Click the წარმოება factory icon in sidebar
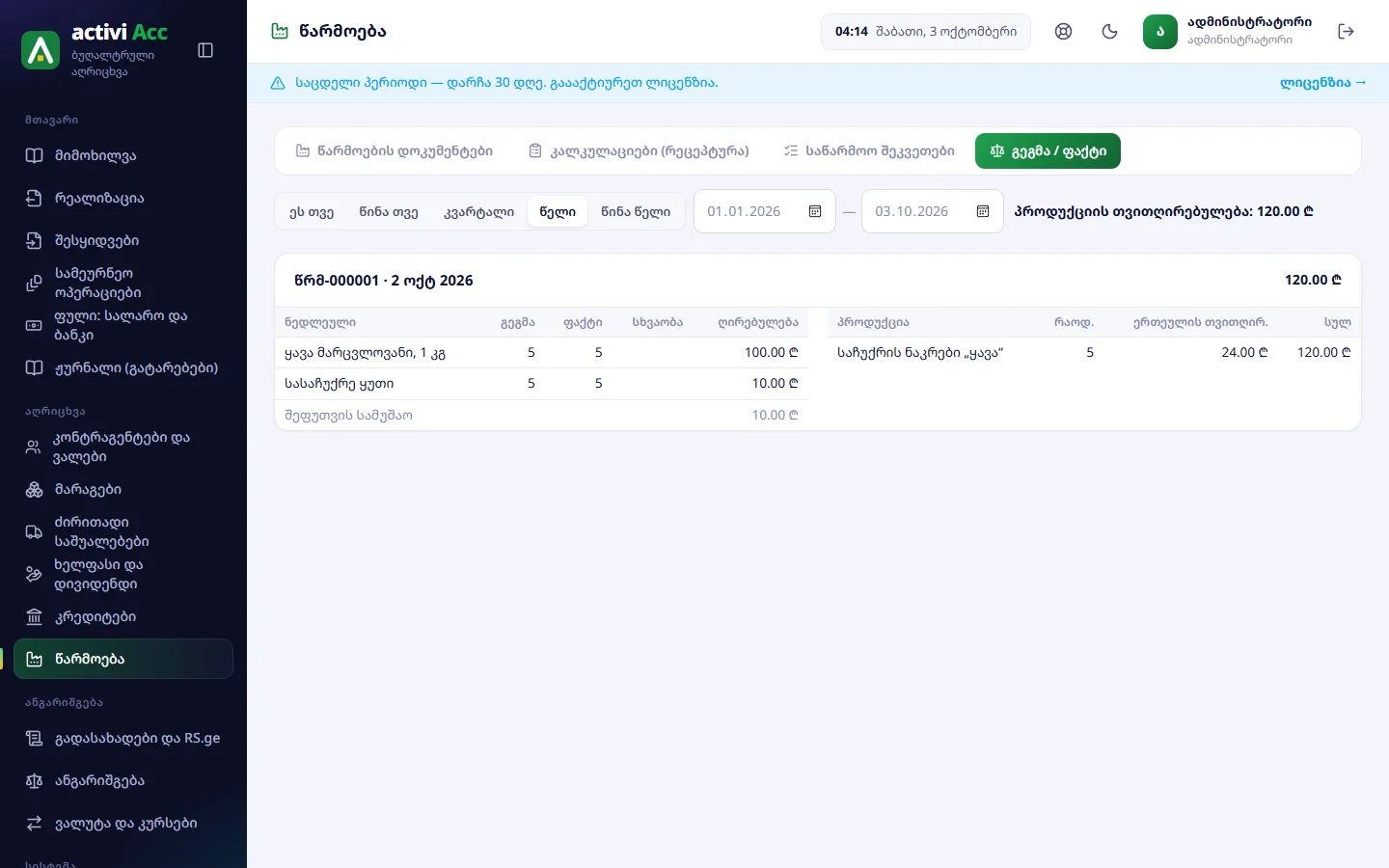Image resolution: width=1389 pixels, height=868 pixels. point(34,659)
